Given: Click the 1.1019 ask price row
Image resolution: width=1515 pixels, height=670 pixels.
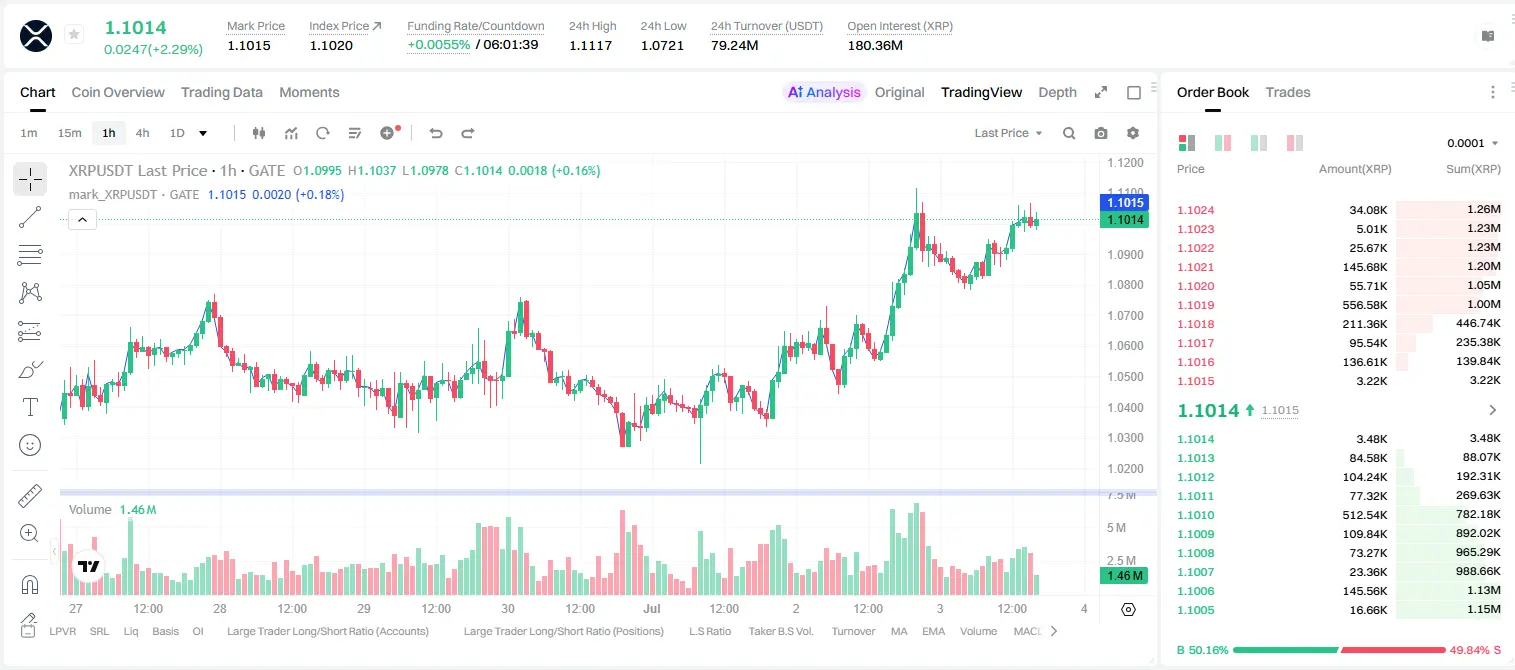Looking at the screenshot, I should tap(1338, 305).
